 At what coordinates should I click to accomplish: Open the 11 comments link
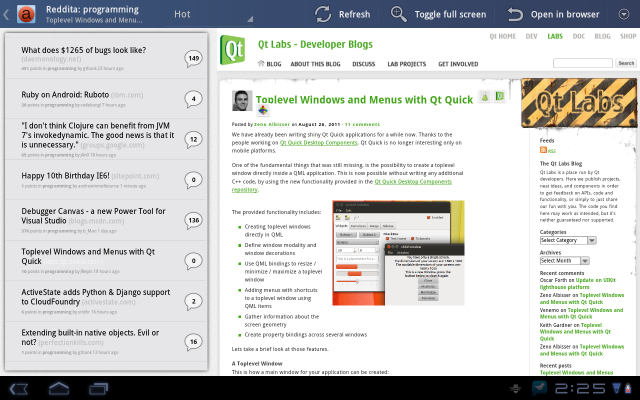(x=362, y=124)
